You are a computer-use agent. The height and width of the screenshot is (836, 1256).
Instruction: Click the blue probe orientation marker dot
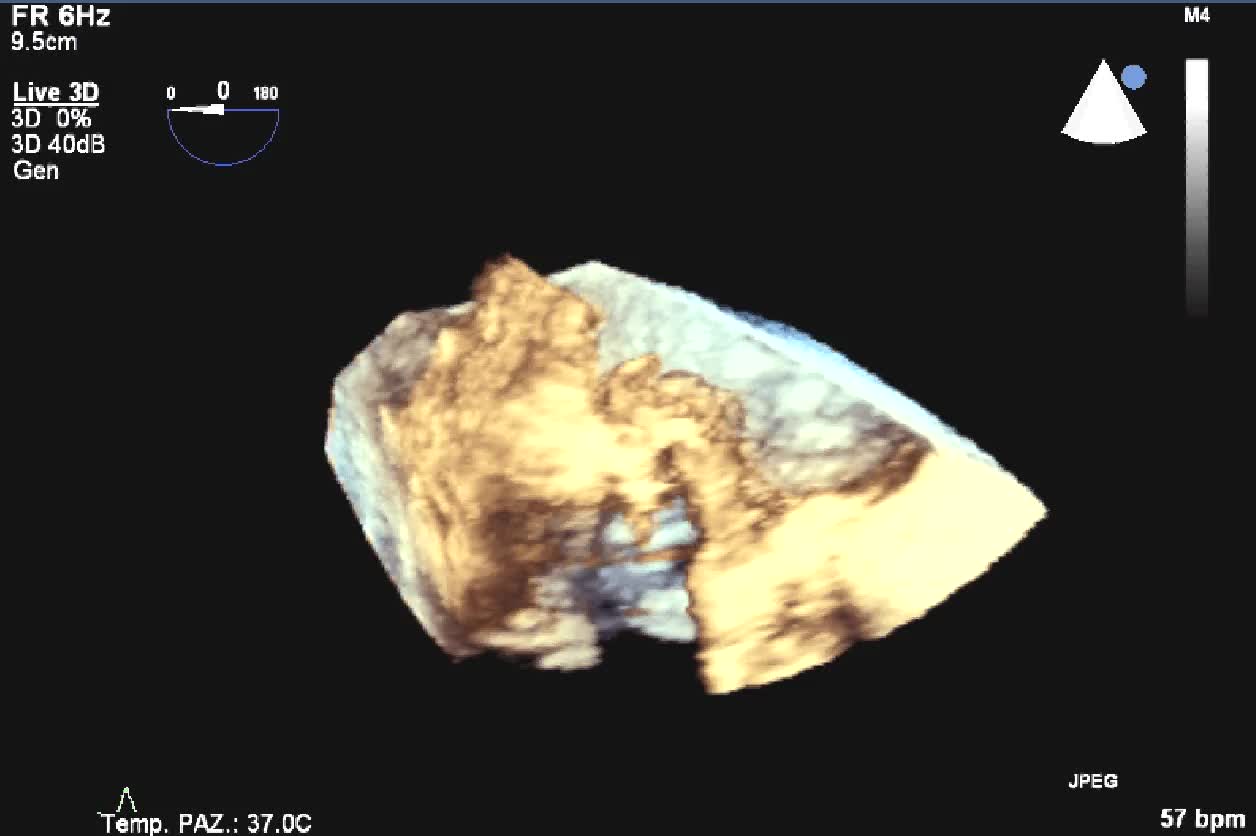(1134, 77)
